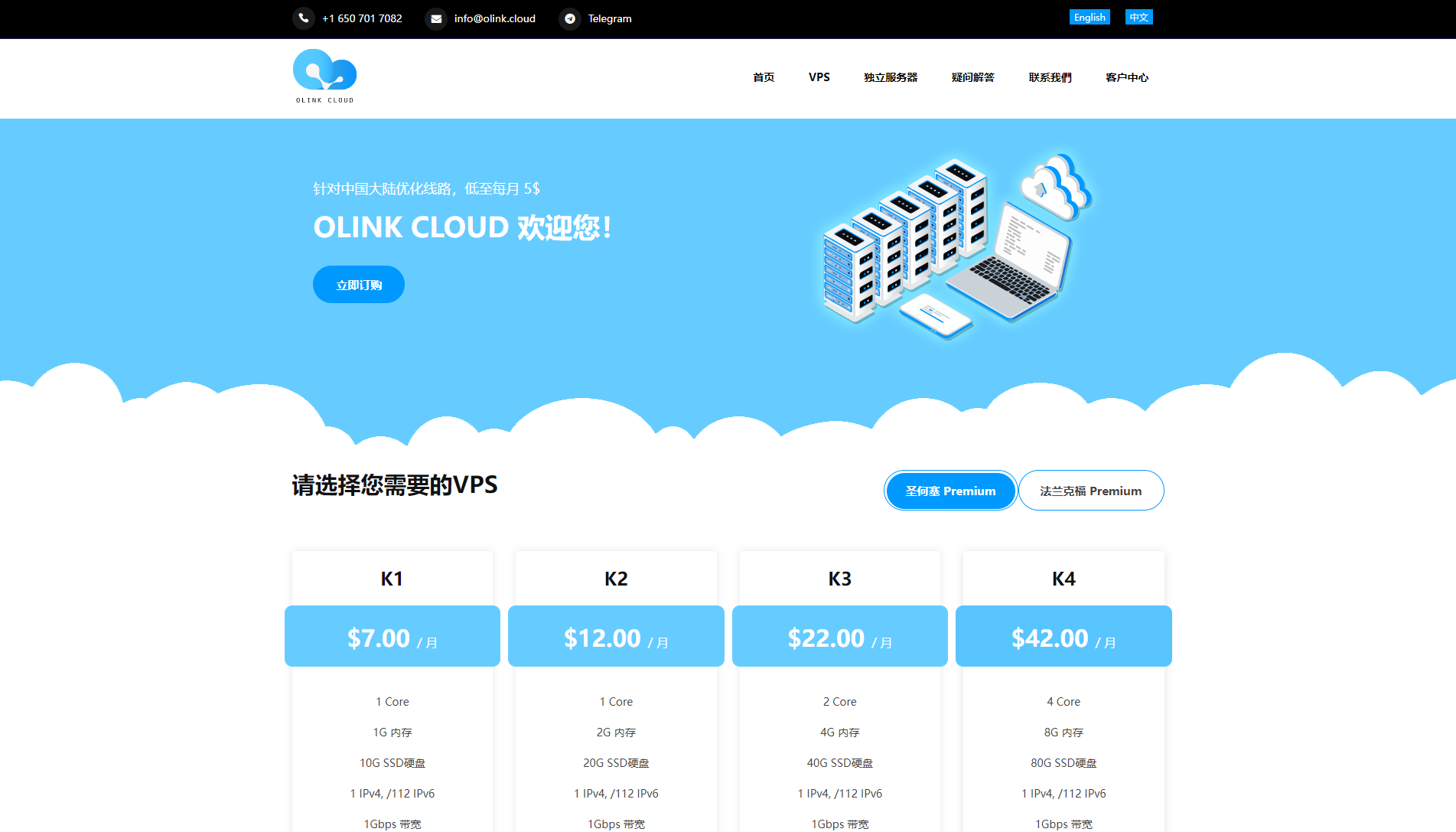Open the 客户中心 page

point(1126,77)
